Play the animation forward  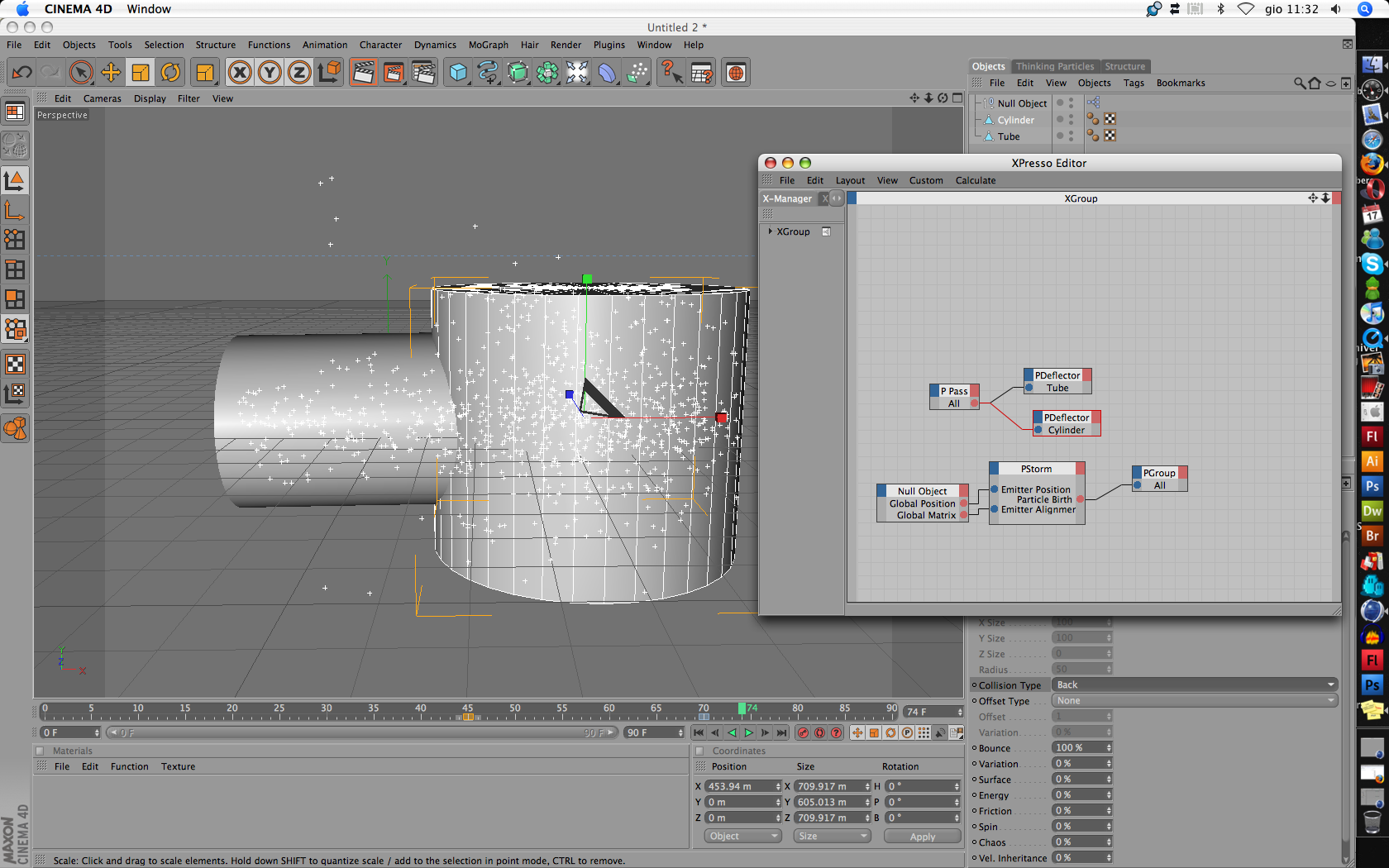749,732
